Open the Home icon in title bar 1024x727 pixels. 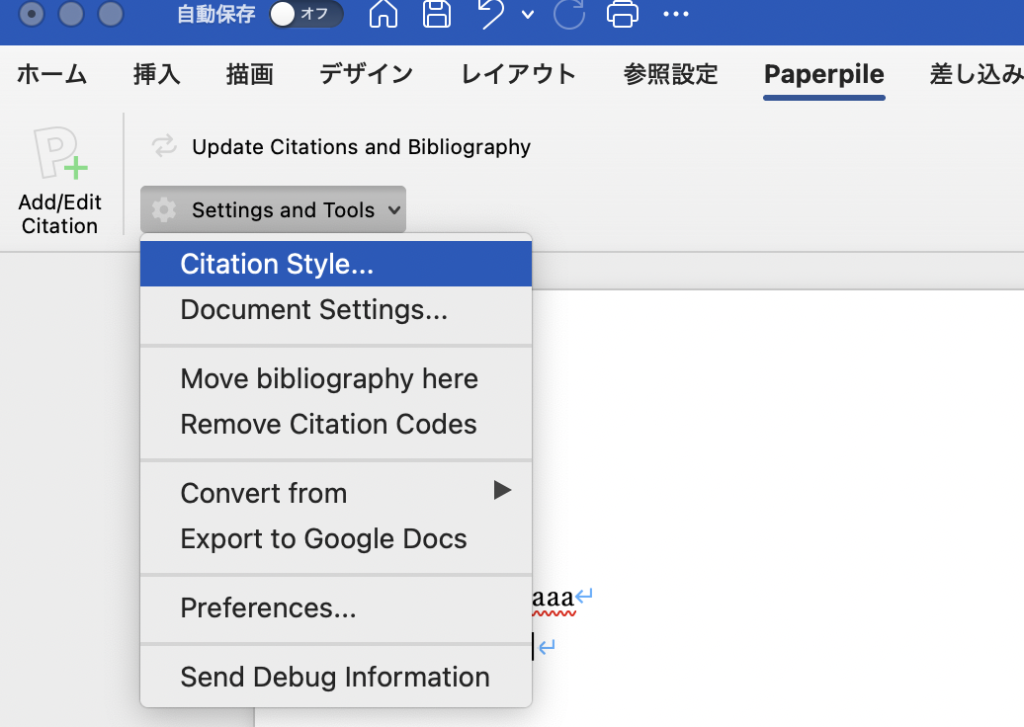(x=383, y=14)
